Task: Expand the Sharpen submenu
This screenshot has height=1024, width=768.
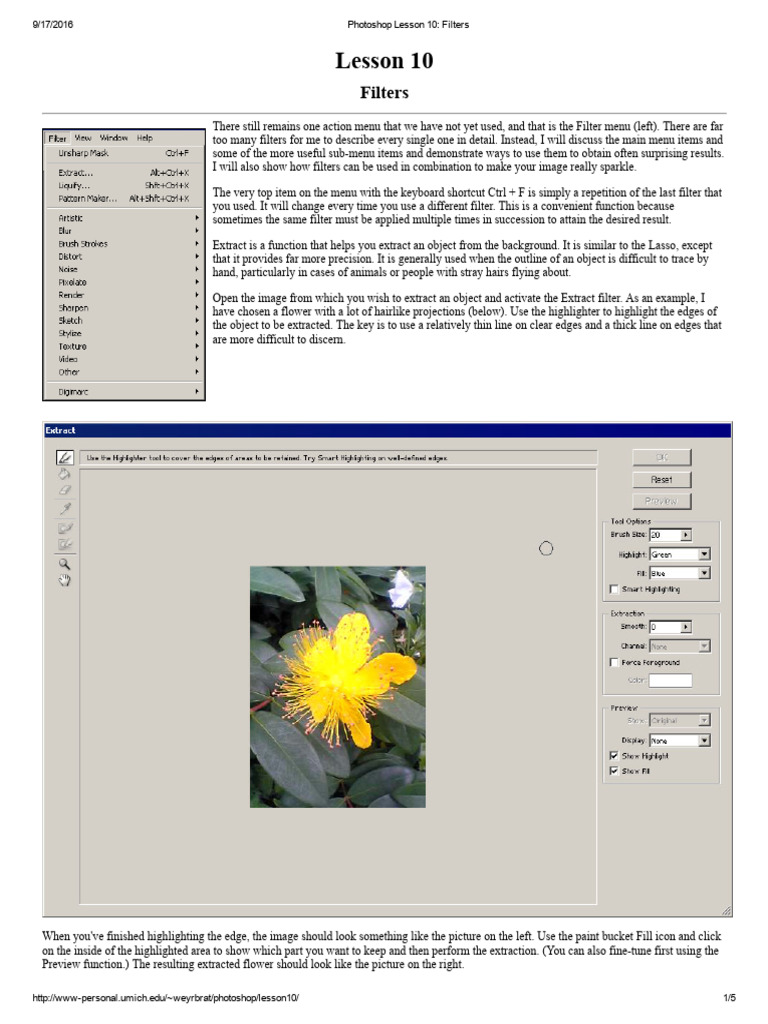Action: pyautogui.click(x=124, y=308)
